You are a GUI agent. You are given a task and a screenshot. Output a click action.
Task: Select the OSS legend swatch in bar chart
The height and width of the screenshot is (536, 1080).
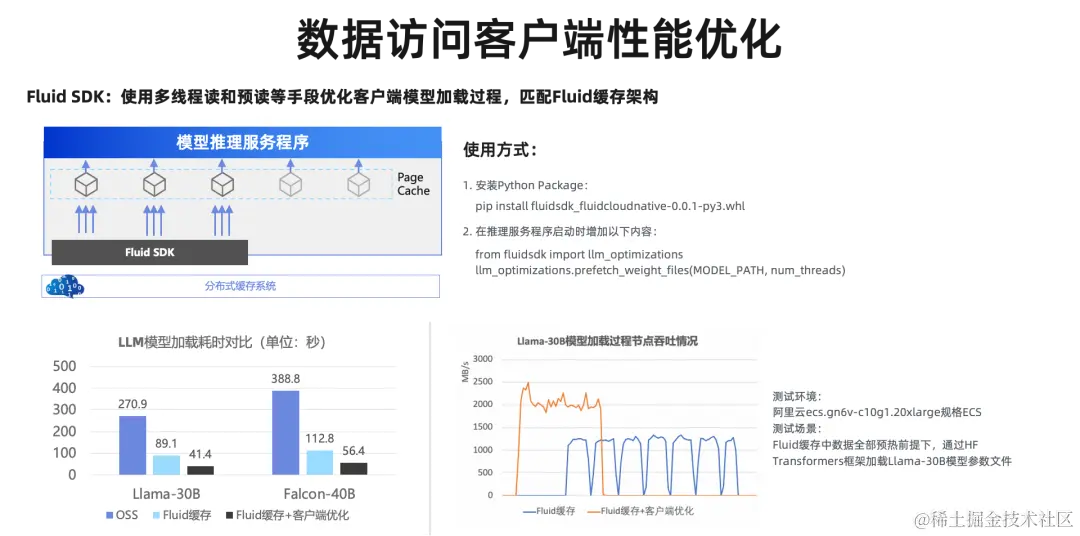tap(110, 515)
